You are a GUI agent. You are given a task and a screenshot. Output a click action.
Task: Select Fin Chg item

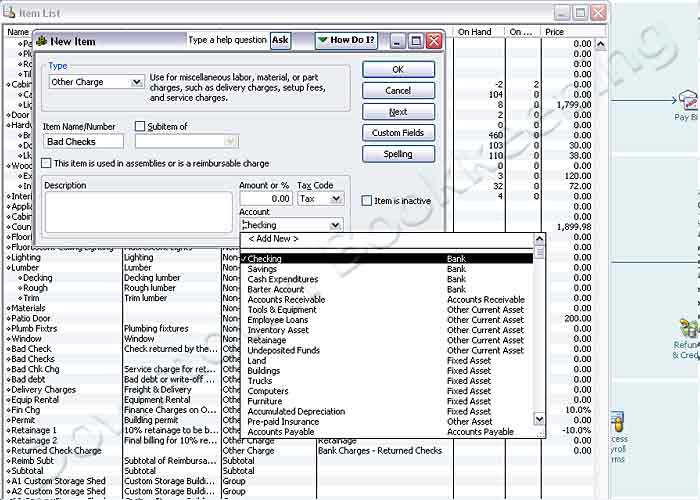click(25, 410)
